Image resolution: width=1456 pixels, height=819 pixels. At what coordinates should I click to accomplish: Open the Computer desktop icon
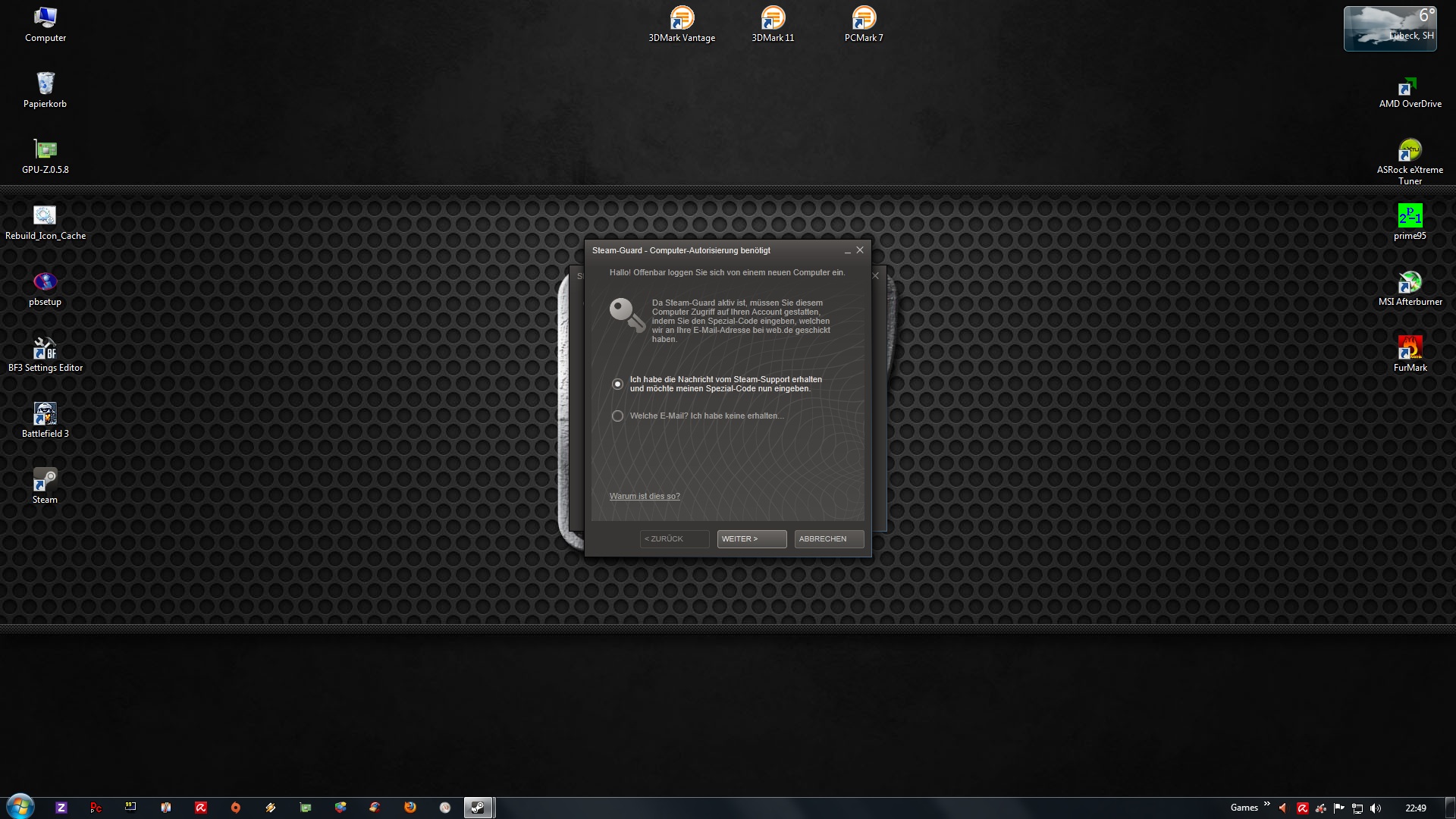point(45,24)
